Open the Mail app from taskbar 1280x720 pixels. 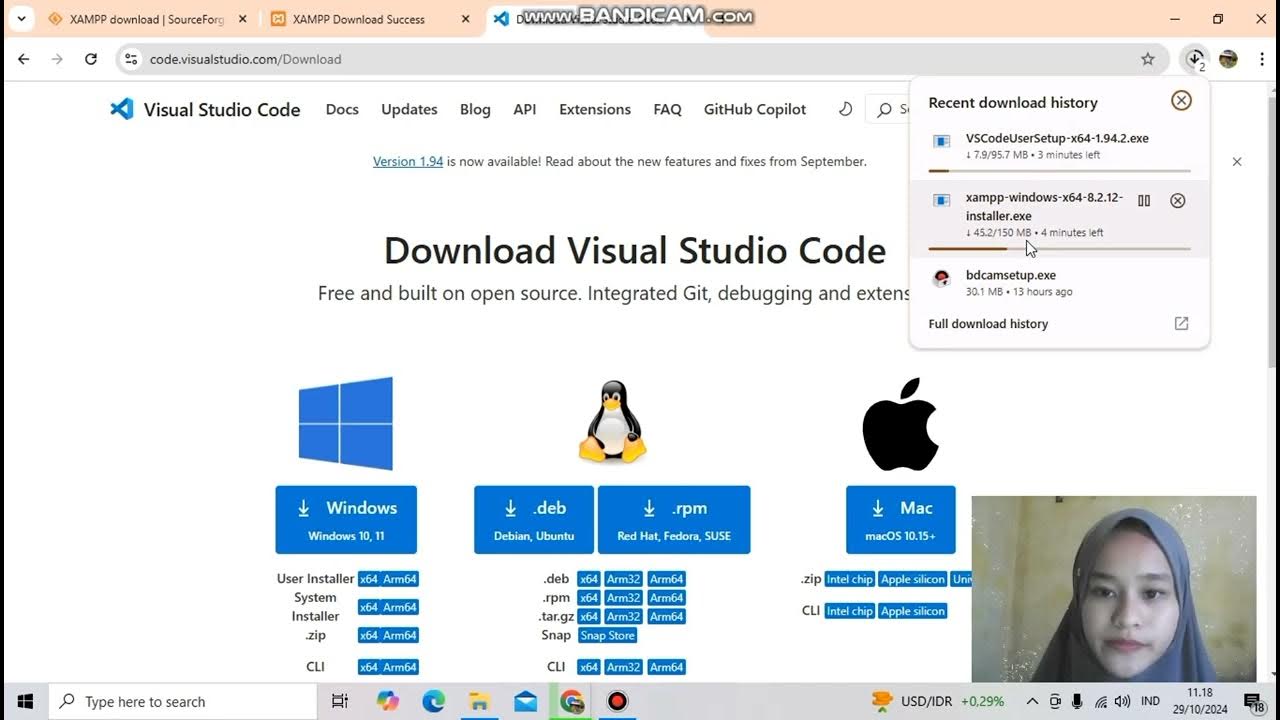click(525, 702)
